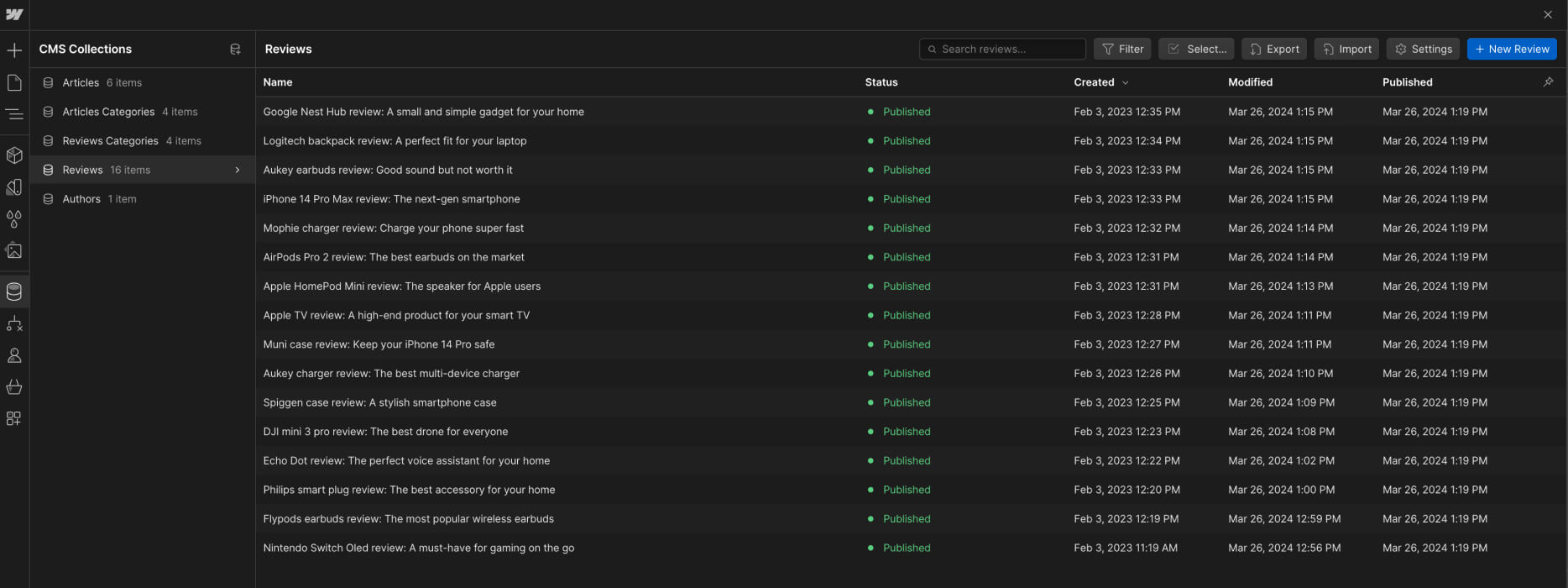Open the Apps grid icon
The height and width of the screenshot is (588, 1568).
[14, 418]
